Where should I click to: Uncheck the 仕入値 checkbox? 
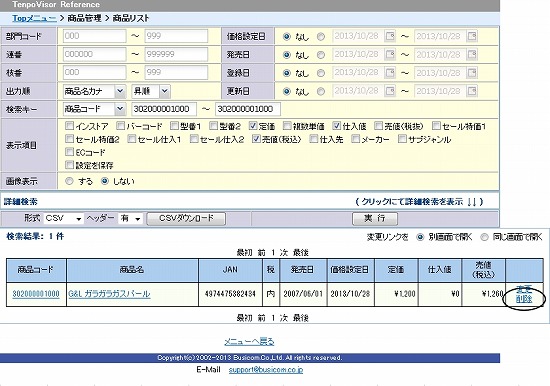point(336,126)
